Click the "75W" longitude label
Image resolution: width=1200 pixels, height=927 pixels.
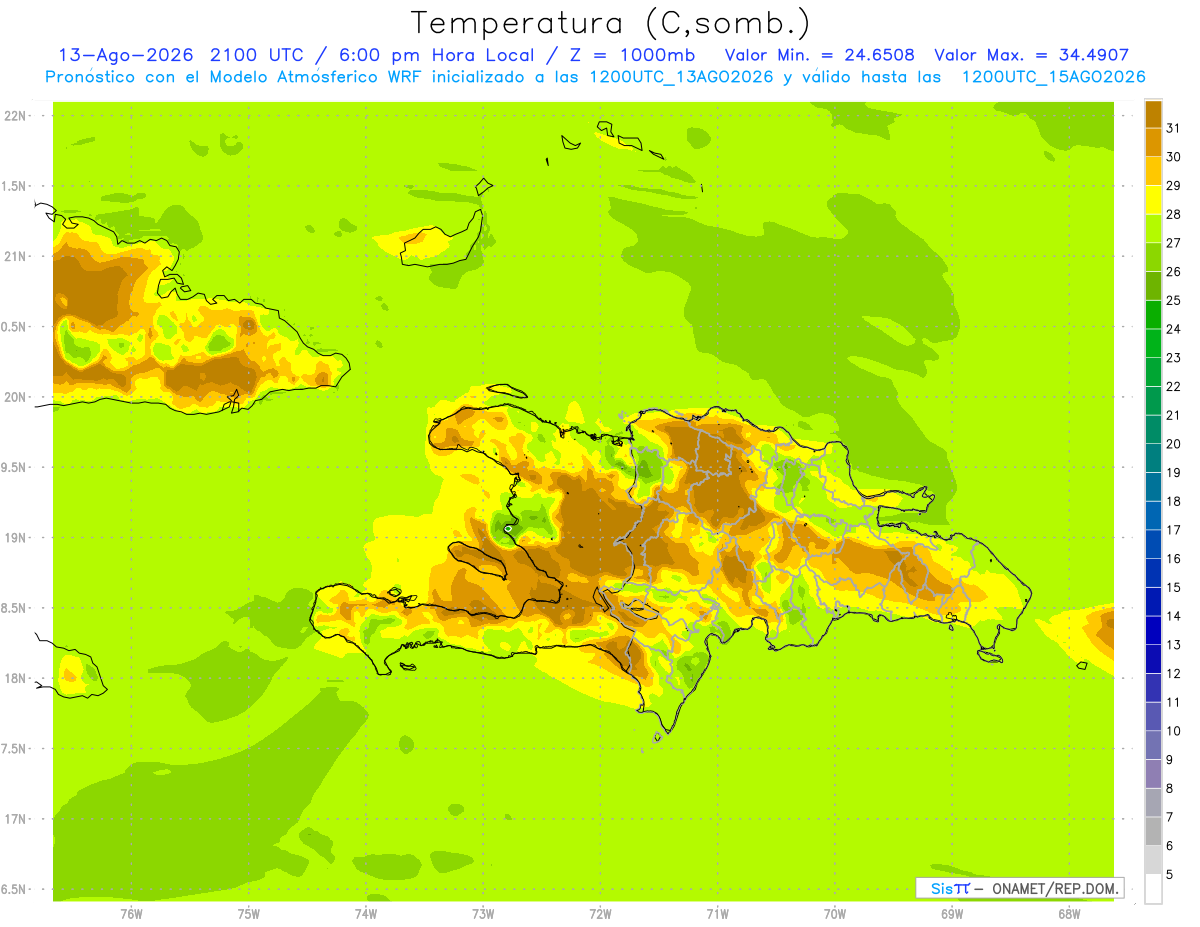coord(248,913)
